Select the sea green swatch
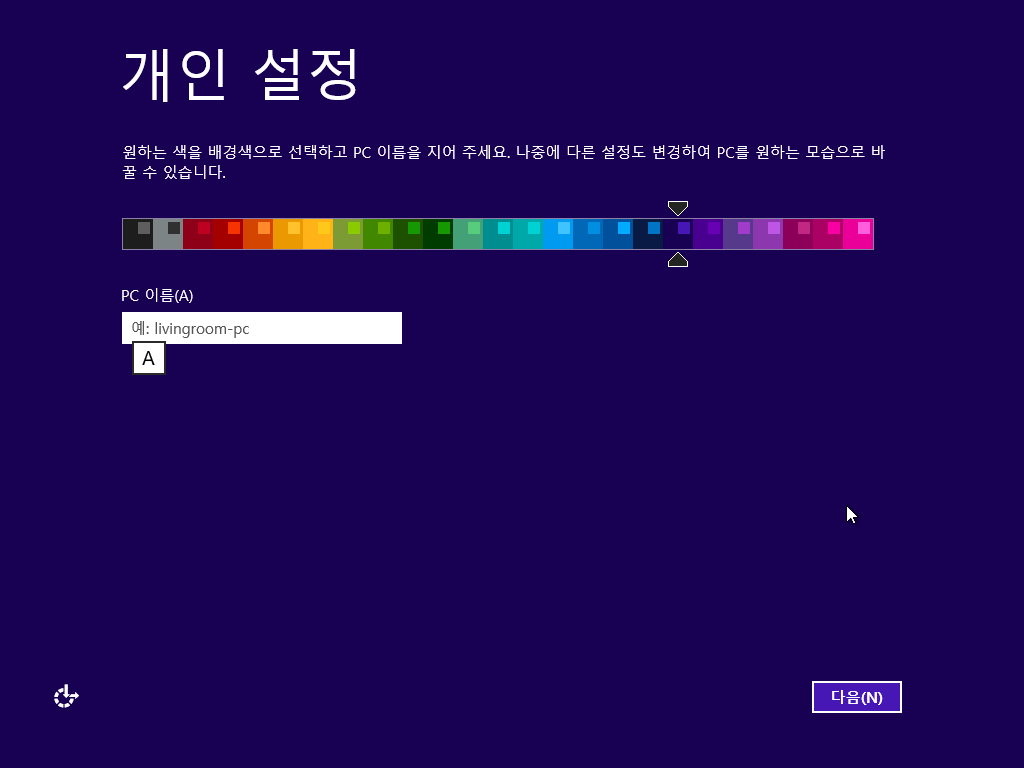The height and width of the screenshot is (768, 1024). (468, 234)
